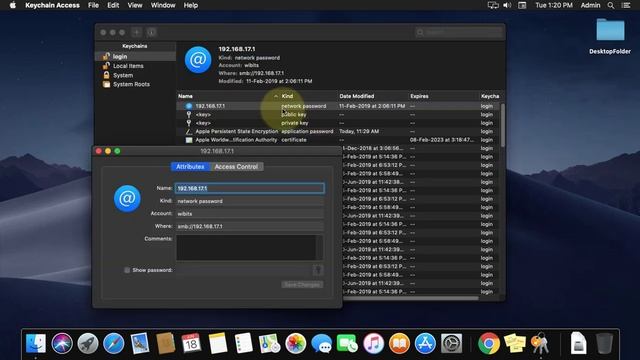Screen dimensions: 640x360
Task: Click the add keychain item plus button
Action: tap(136, 32)
